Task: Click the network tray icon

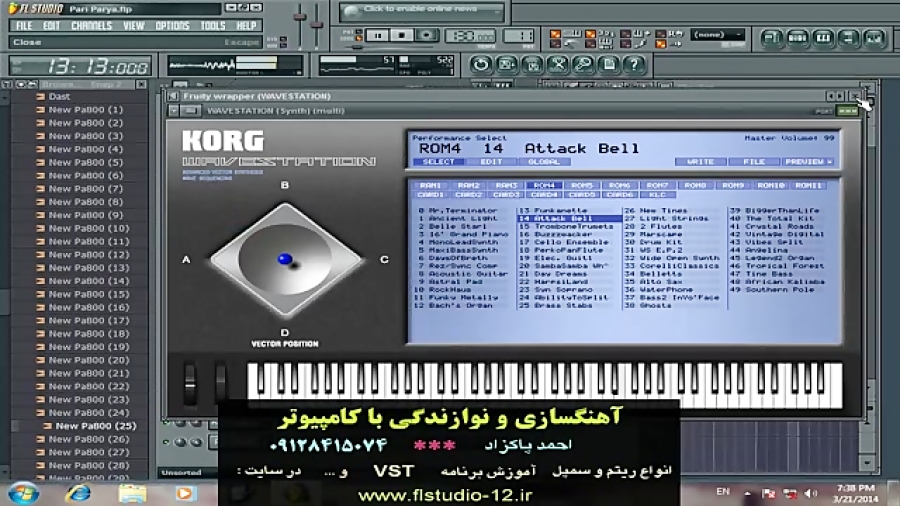Action: [790, 493]
